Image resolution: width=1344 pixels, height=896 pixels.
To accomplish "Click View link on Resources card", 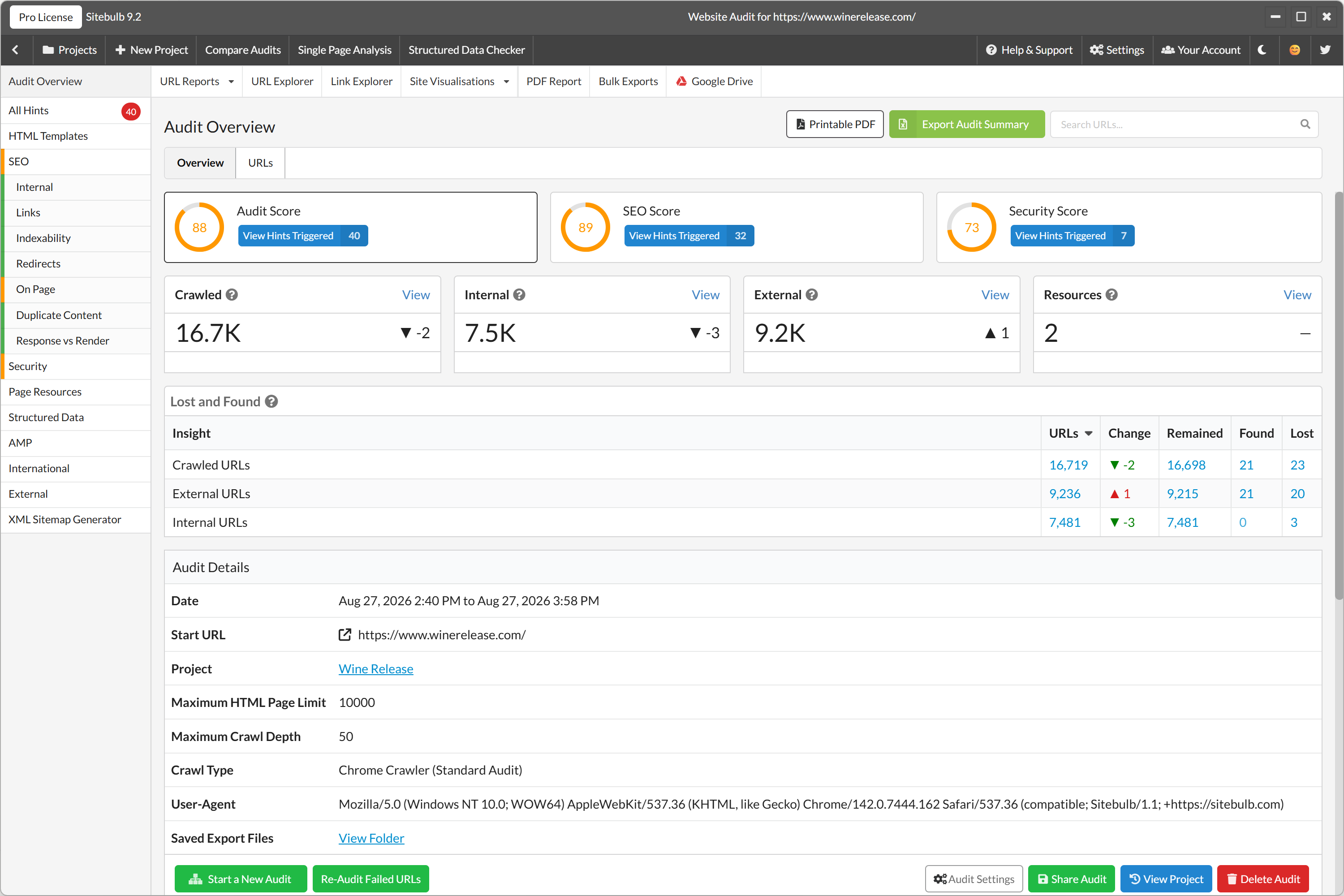I will (x=1297, y=295).
